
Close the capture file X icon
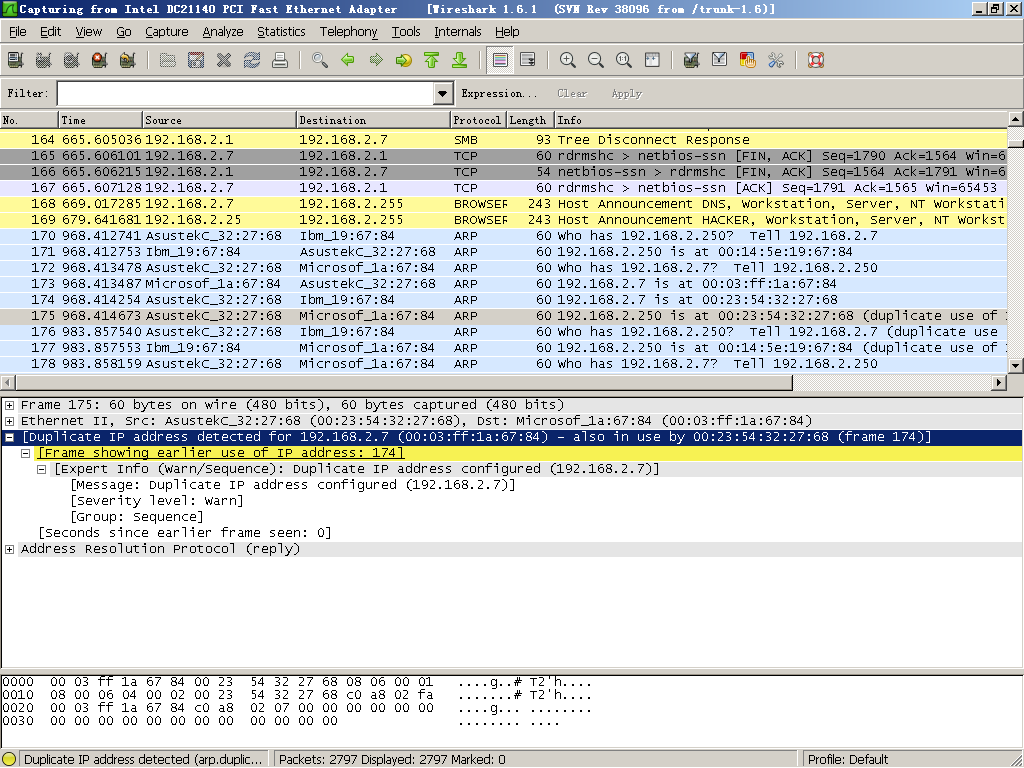coord(224,60)
